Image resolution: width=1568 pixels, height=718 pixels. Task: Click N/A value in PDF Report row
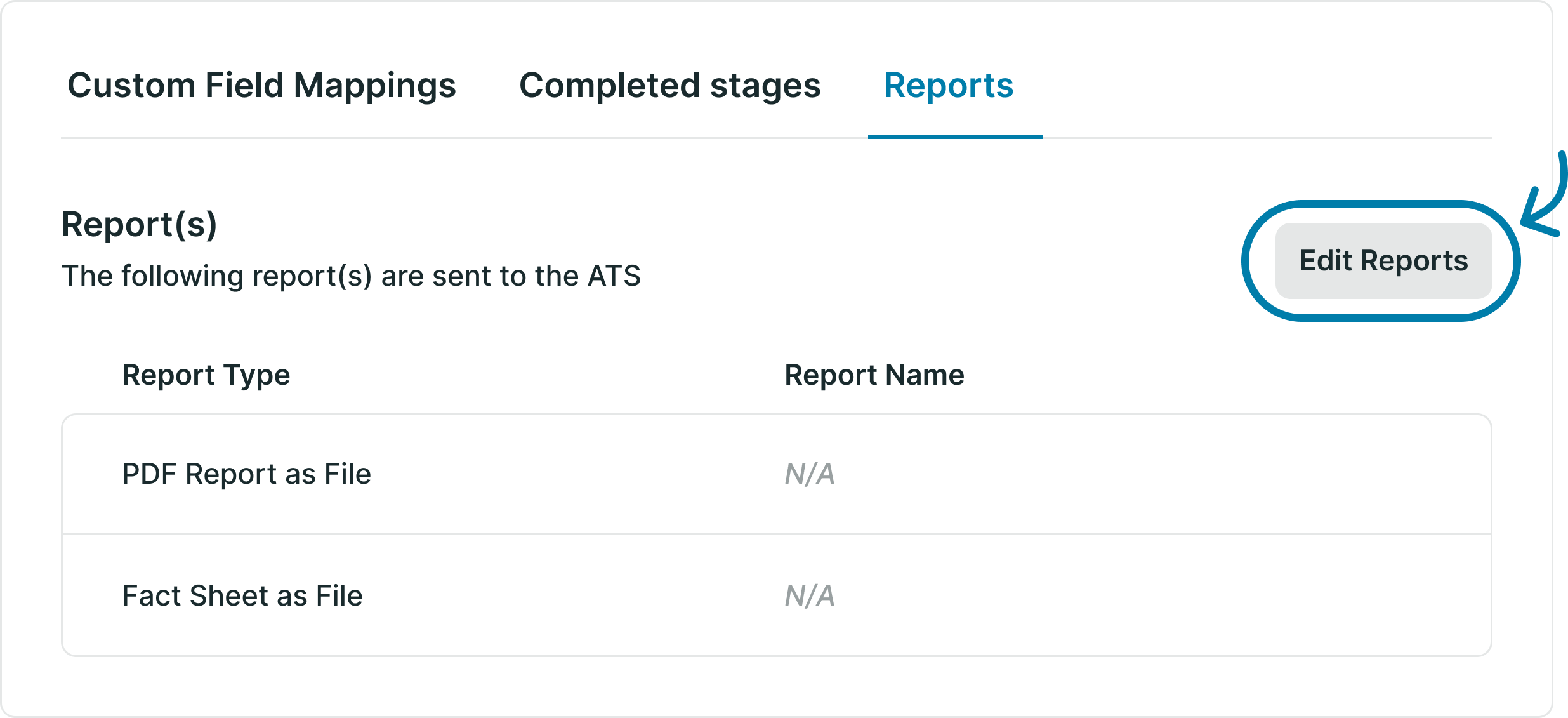[x=810, y=474]
